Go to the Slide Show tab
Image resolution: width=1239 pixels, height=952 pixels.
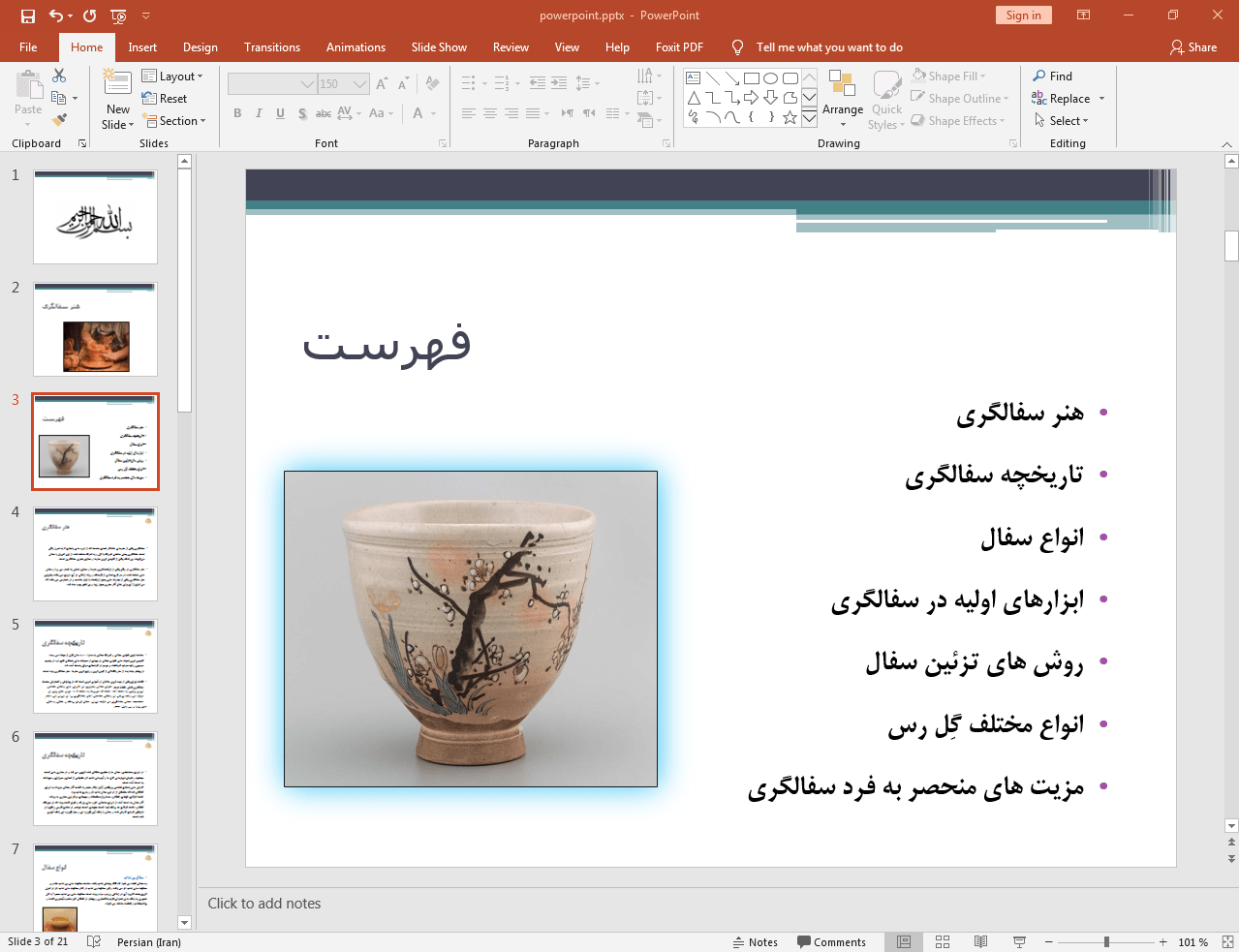point(439,46)
